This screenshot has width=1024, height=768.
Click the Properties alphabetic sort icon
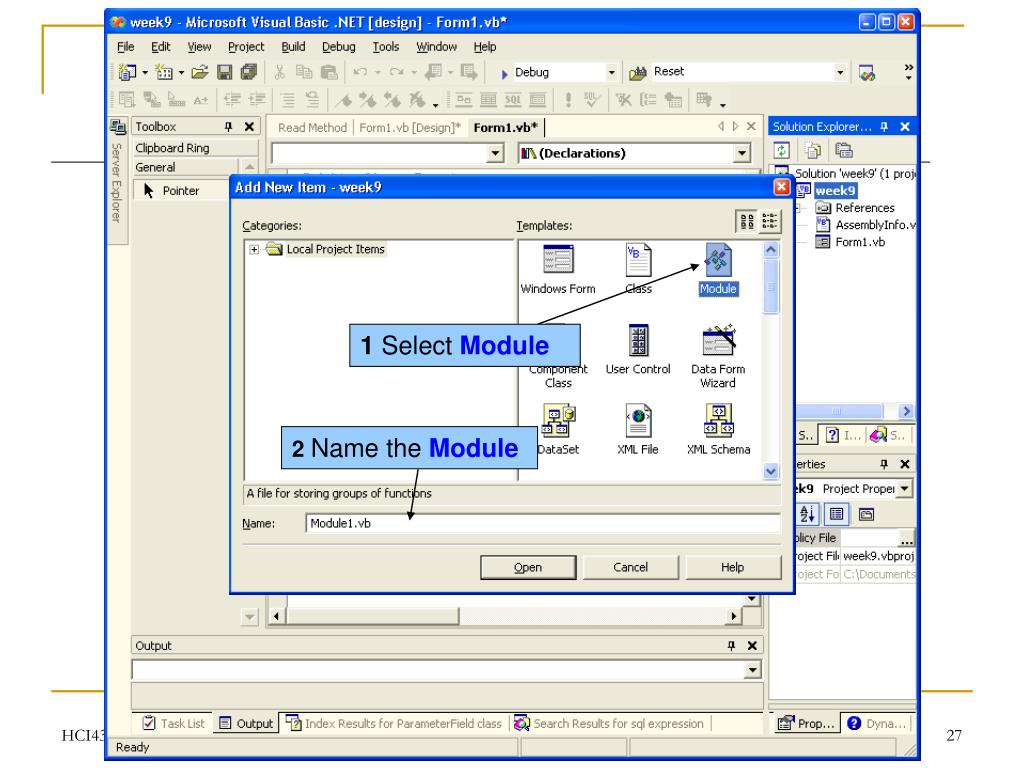click(807, 515)
